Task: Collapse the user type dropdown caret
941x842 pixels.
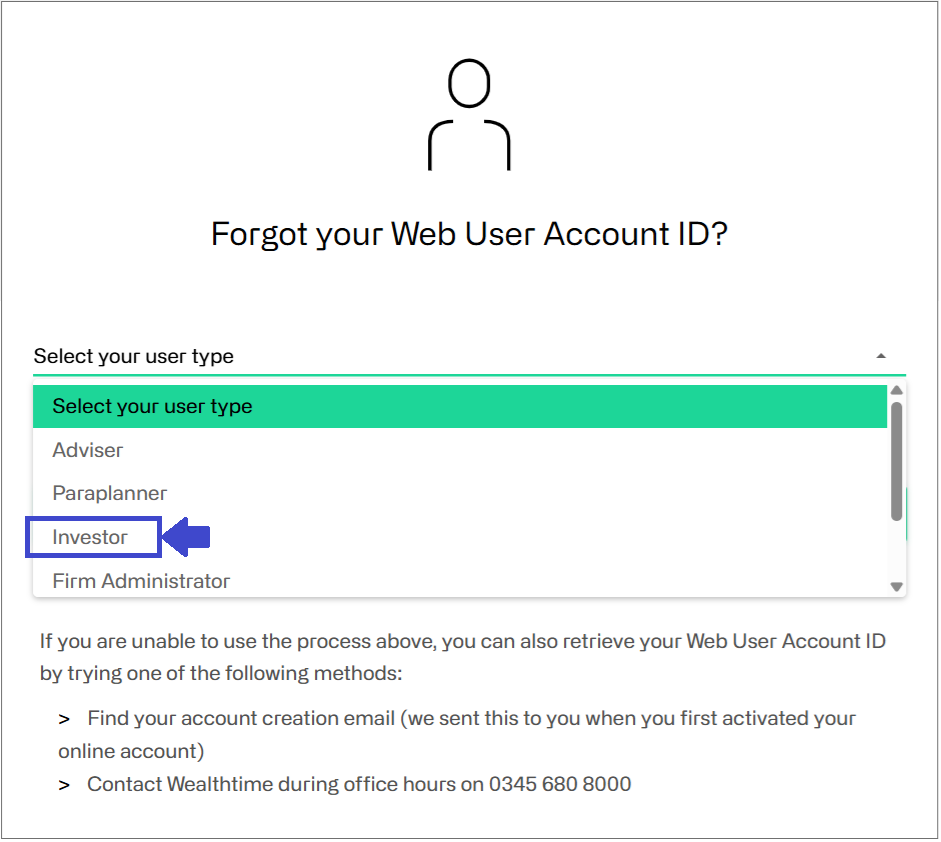Action: (x=880, y=356)
